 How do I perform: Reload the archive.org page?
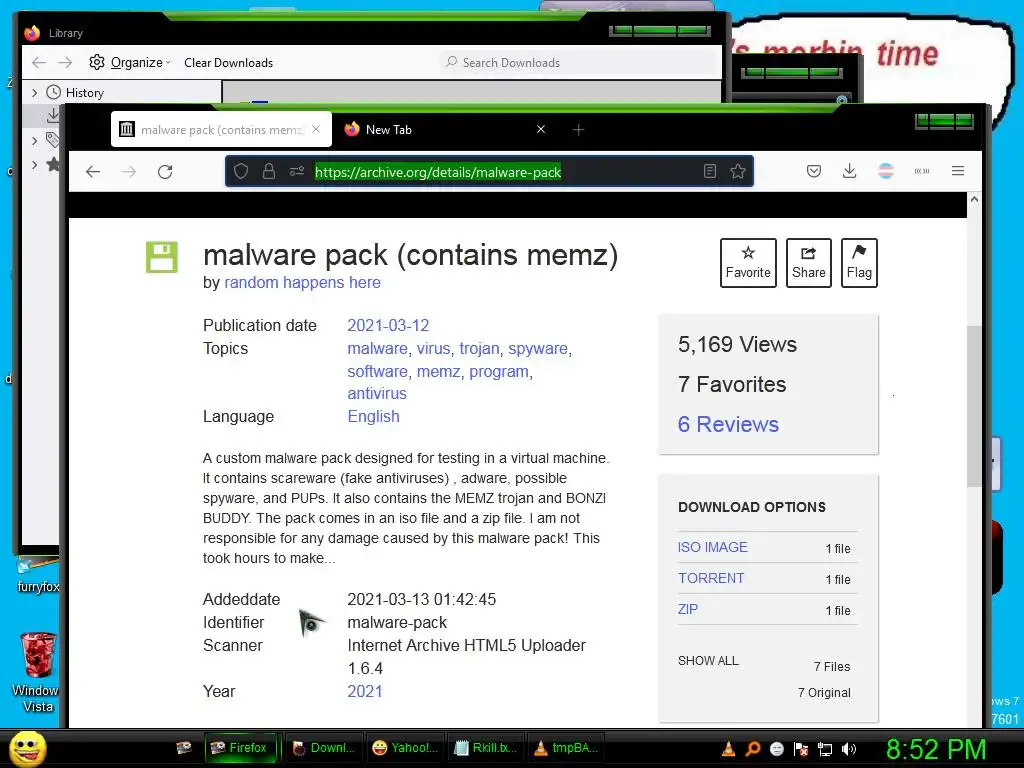165,172
